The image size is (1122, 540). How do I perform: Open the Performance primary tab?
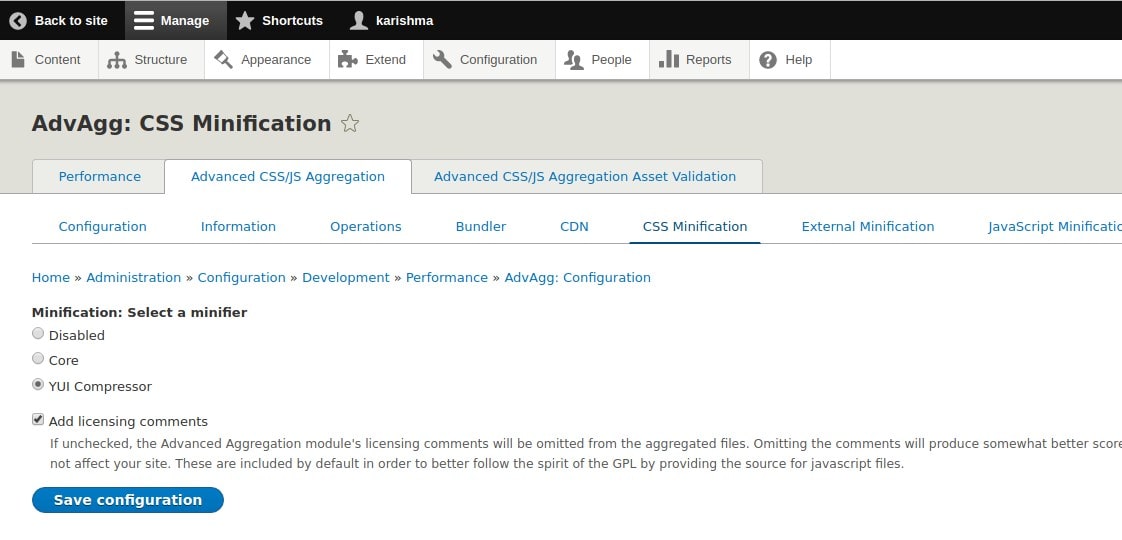click(99, 177)
